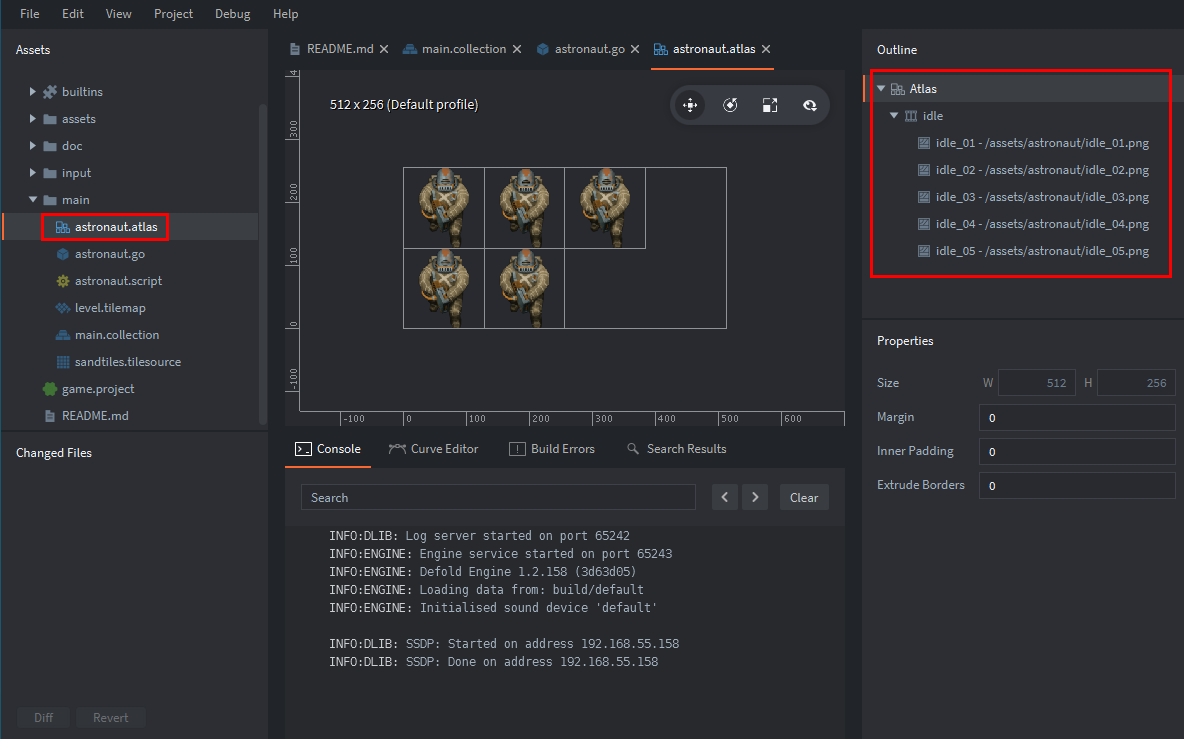Click the sandtiles.tilesource grid icon

(x=63, y=362)
